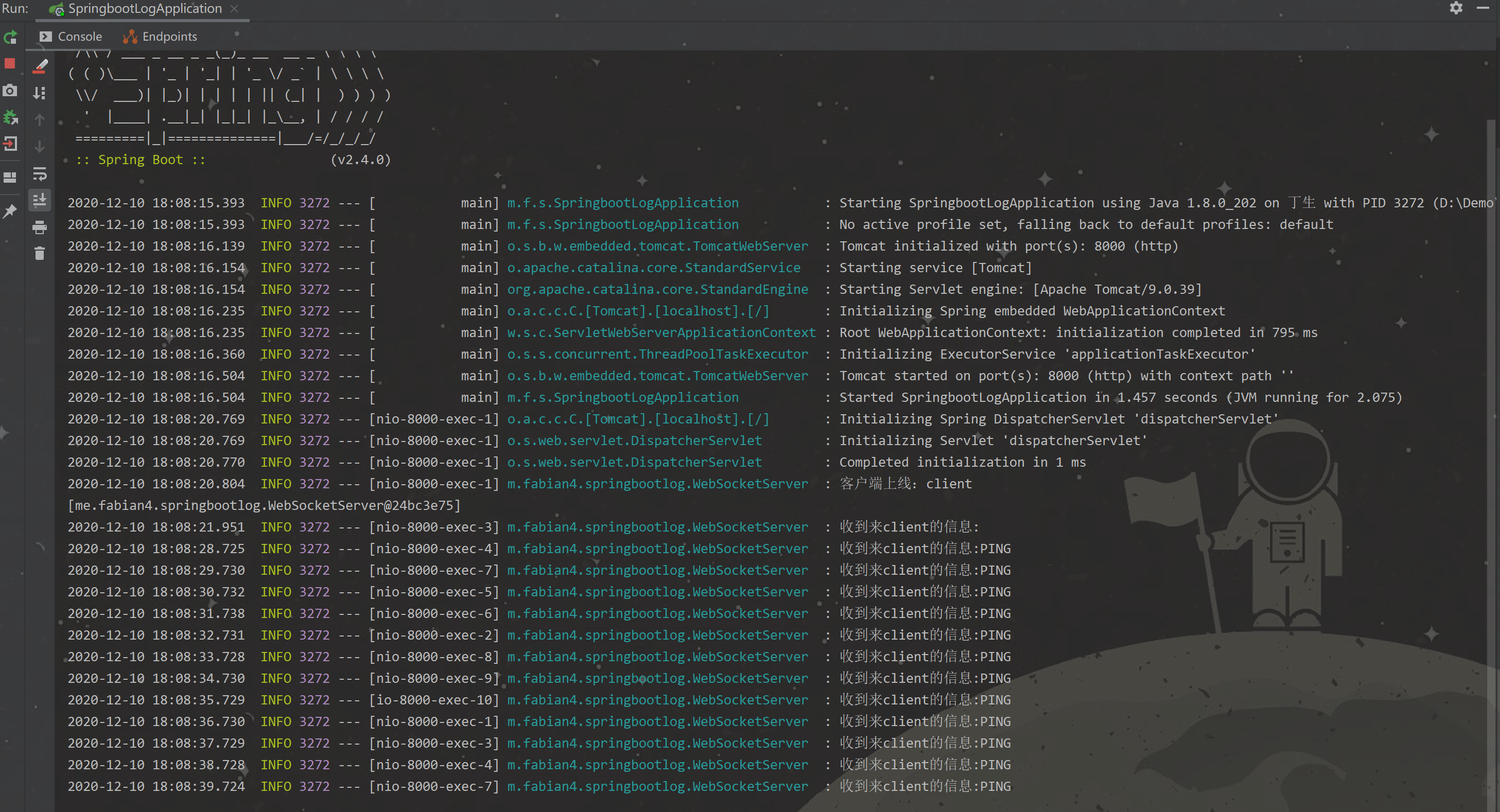Stop the running application with the red square
Viewport: 1500px width, 812px height.
[10, 63]
